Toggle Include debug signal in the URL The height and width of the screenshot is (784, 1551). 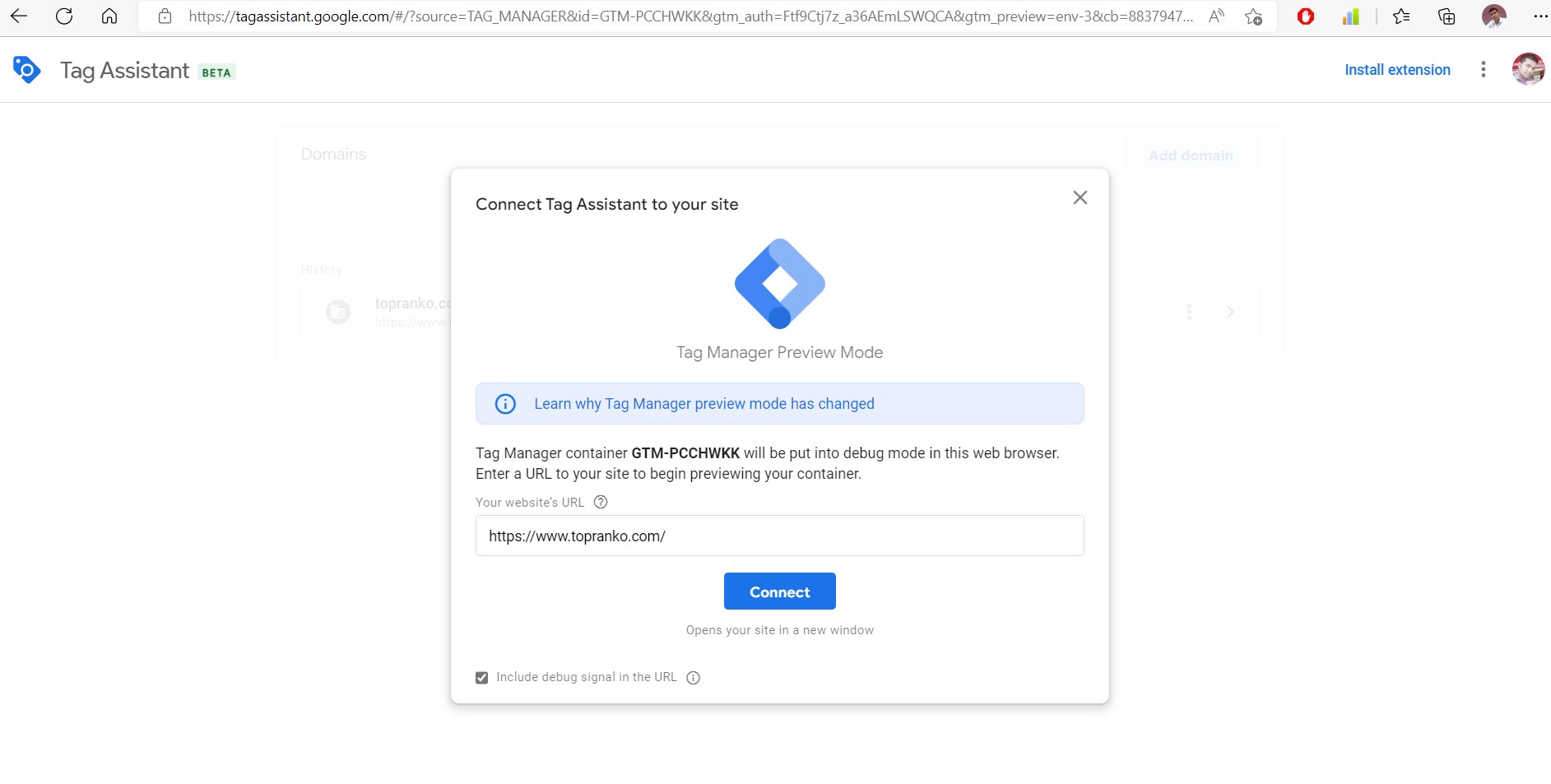click(482, 678)
